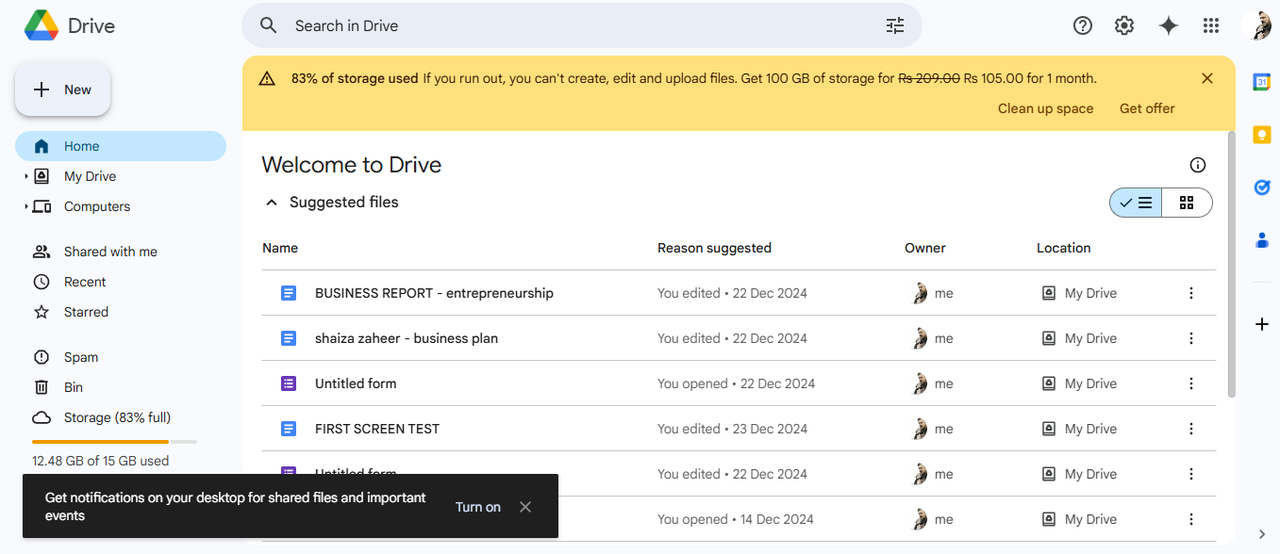1280x554 pixels.
Task: Open Settings gear icon
Action: [x=1125, y=26]
